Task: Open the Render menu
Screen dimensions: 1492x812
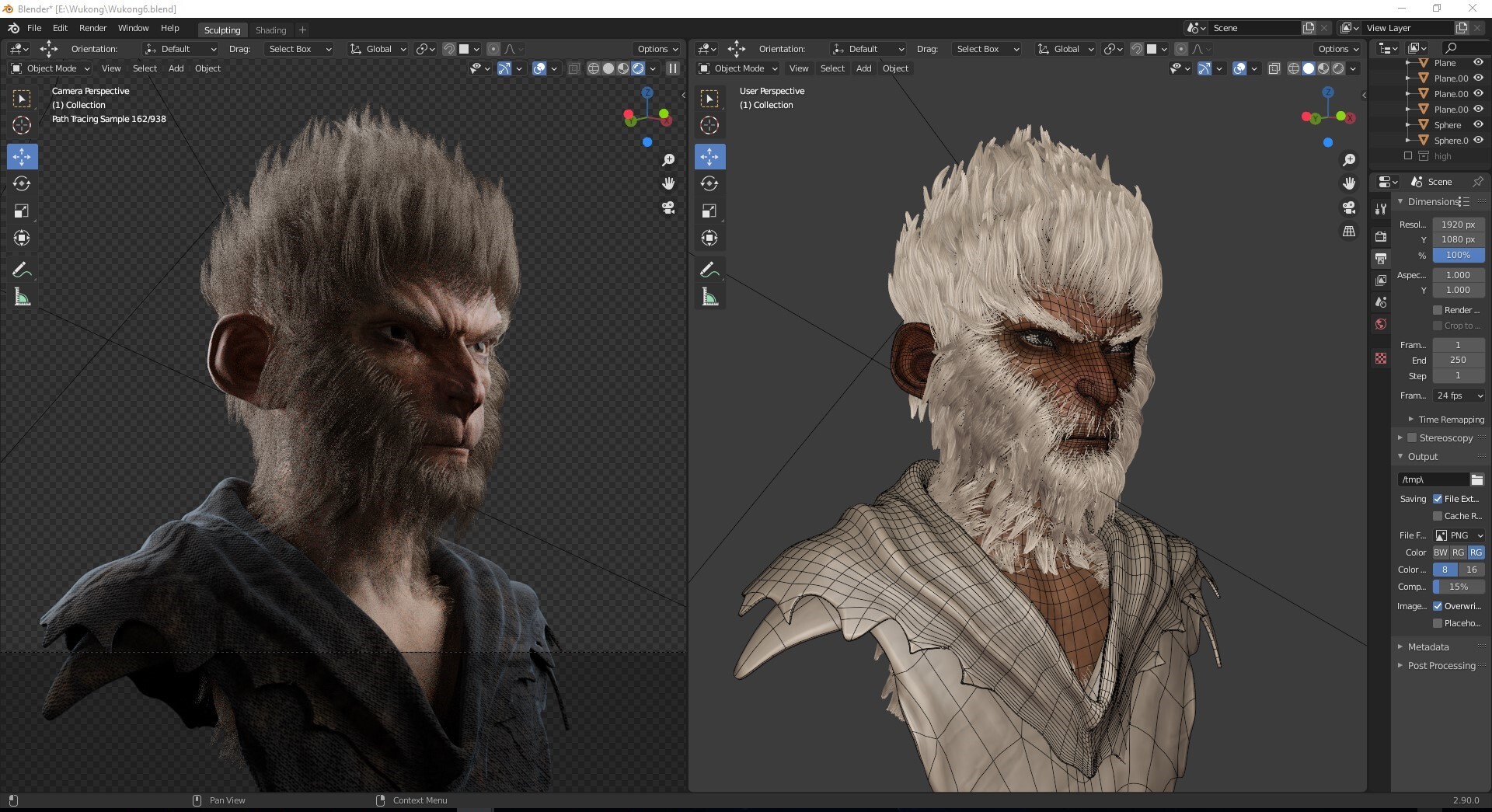Action: [92, 28]
